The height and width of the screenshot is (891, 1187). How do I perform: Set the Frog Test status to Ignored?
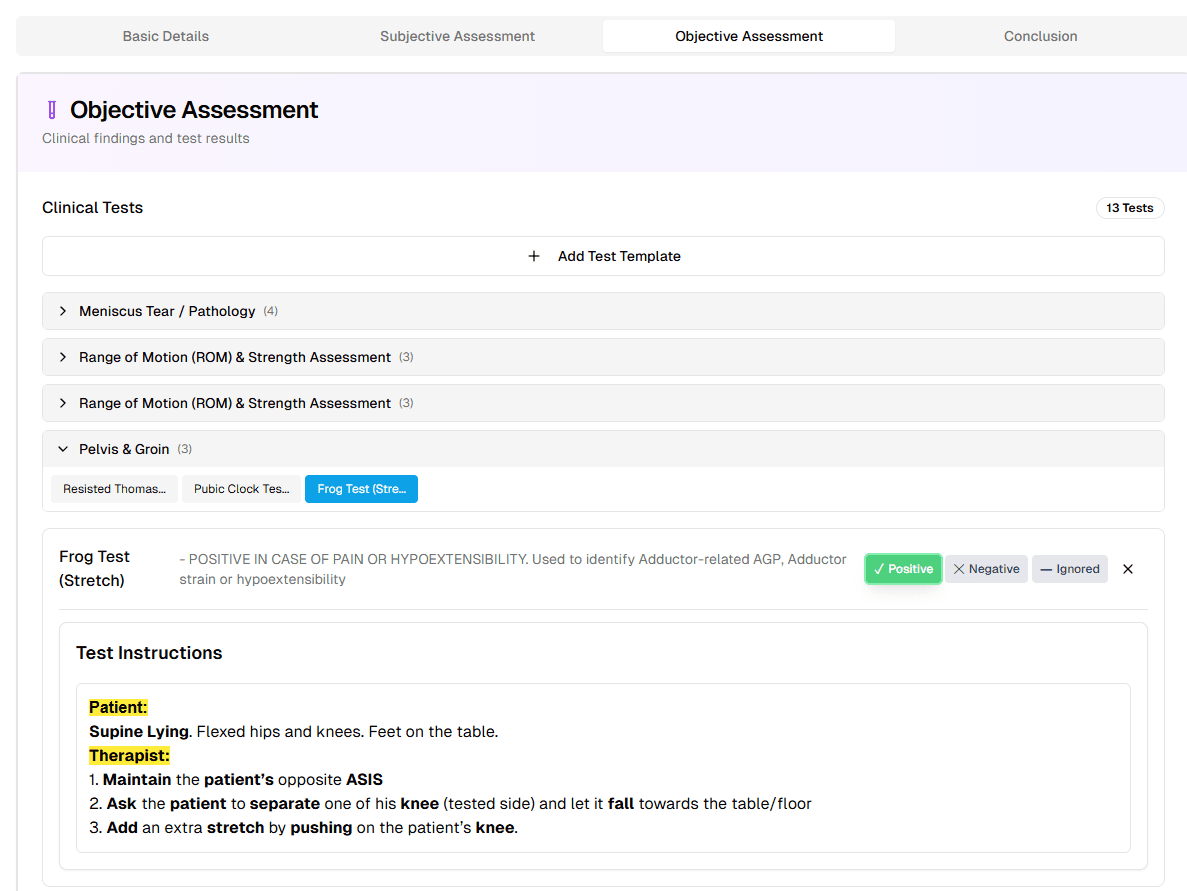pos(1069,568)
